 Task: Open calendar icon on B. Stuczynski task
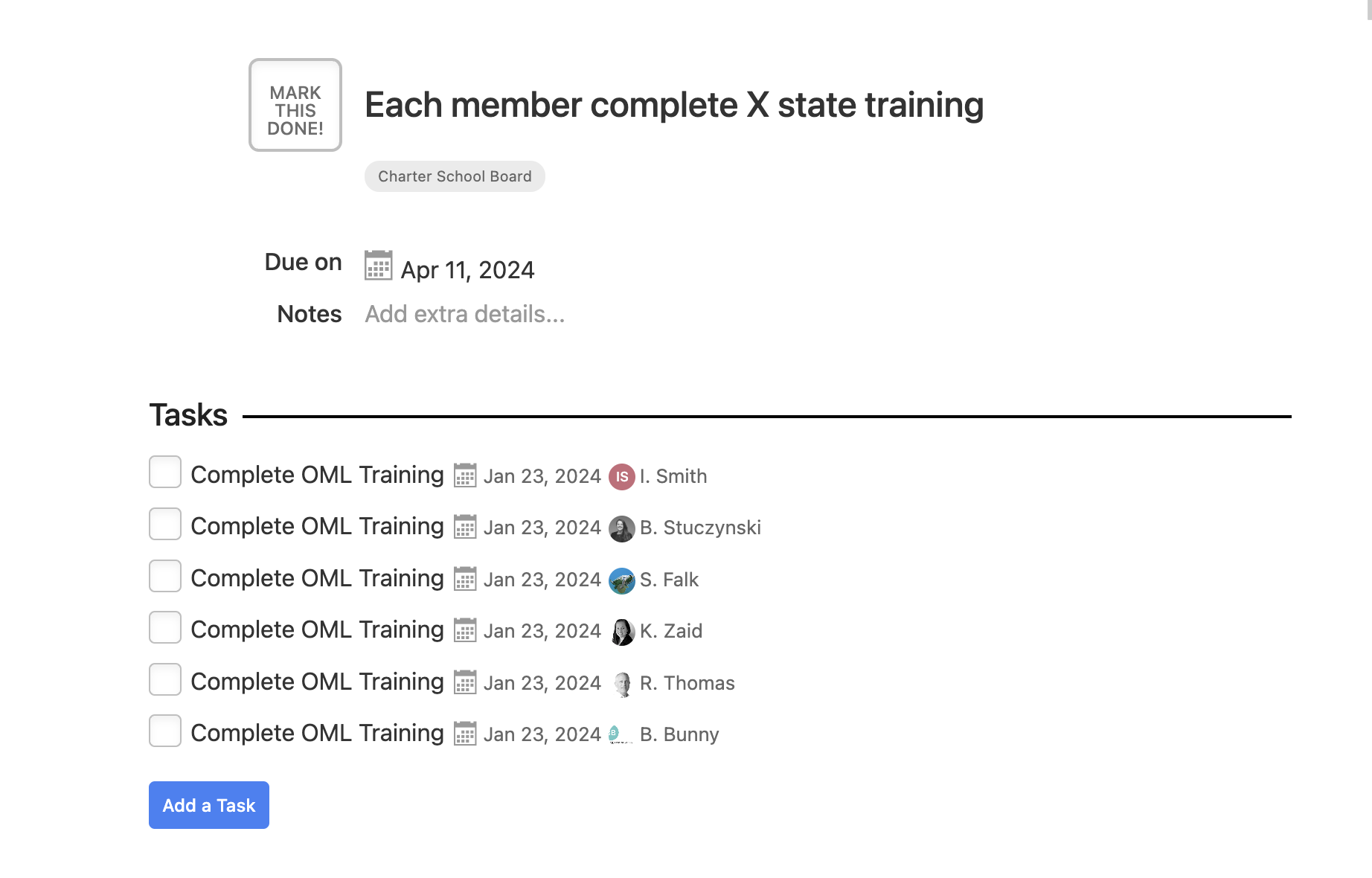(465, 527)
